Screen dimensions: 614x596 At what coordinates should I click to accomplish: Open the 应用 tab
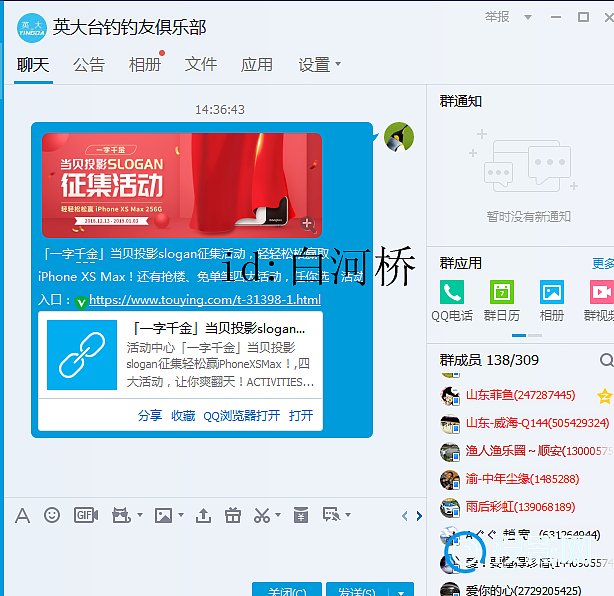(256, 65)
